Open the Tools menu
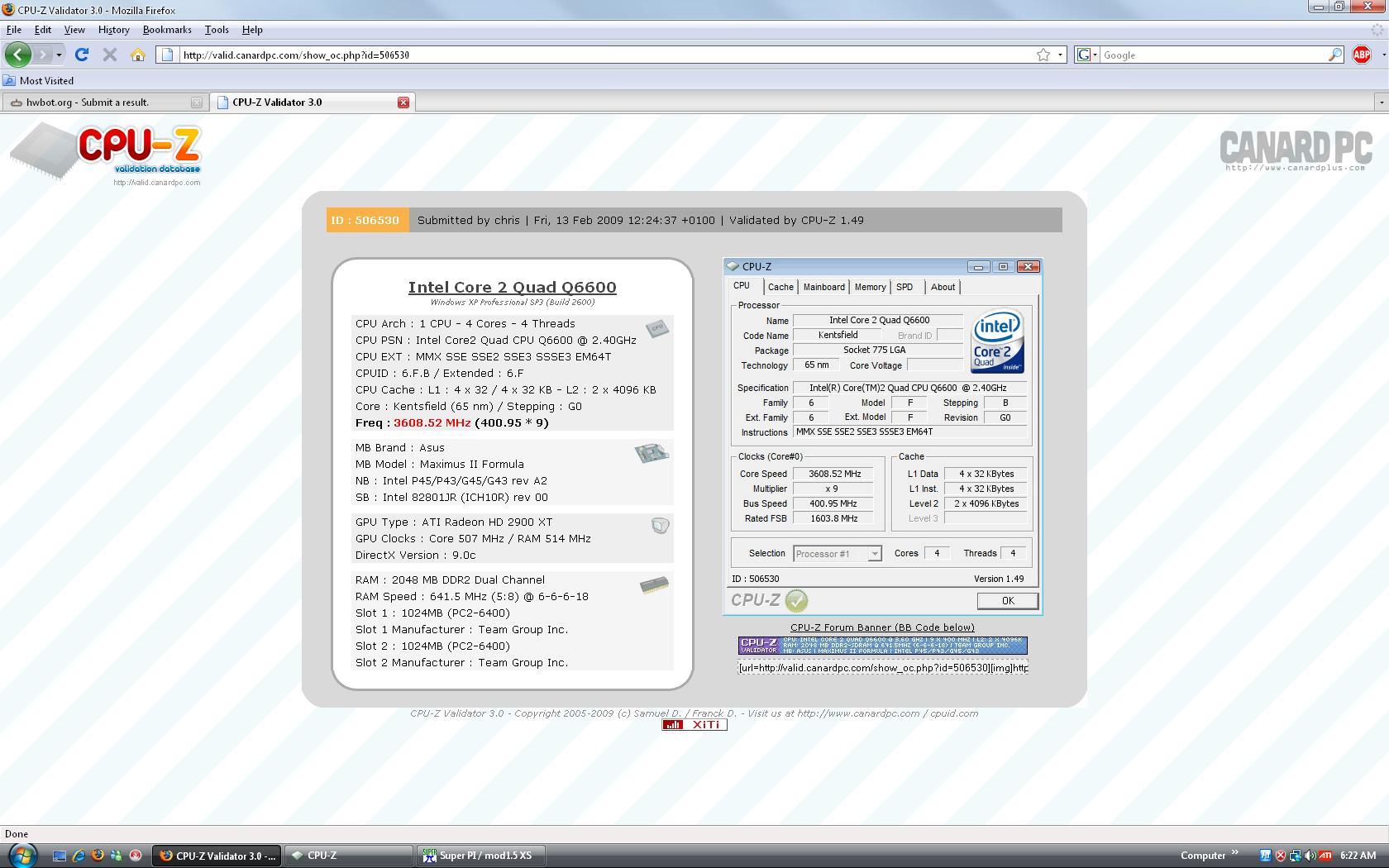Image resolution: width=1389 pixels, height=868 pixels. [x=217, y=30]
